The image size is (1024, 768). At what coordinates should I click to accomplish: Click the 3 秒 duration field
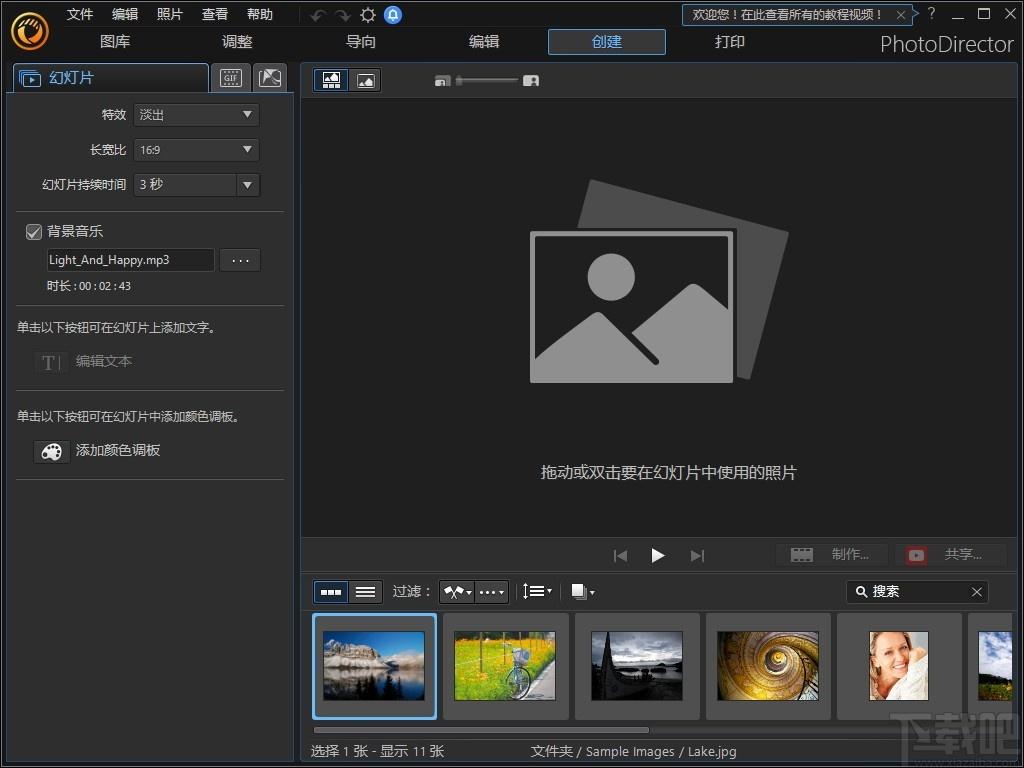[x=185, y=185]
